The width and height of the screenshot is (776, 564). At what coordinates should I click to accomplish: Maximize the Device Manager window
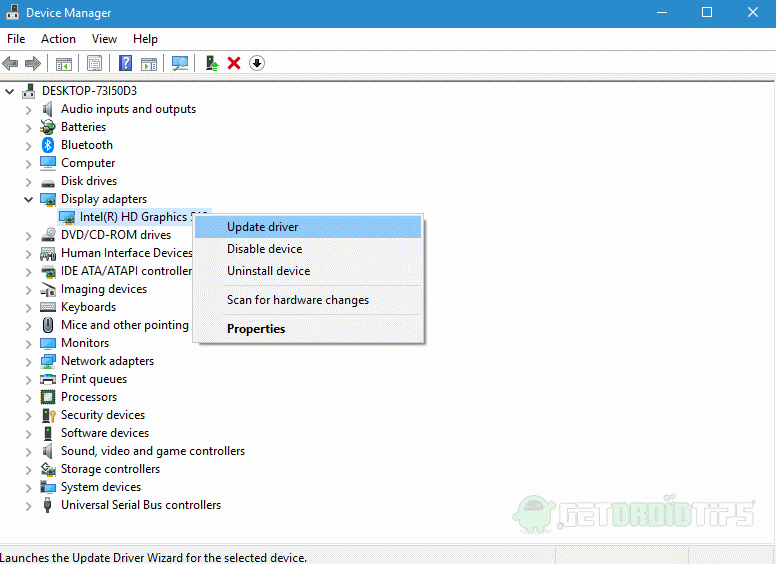click(707, 12)
